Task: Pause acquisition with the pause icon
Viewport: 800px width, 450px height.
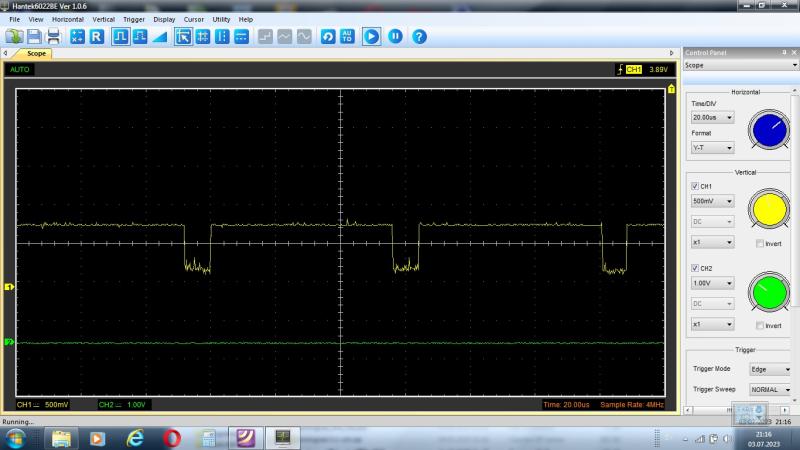Action: [395, 36]
